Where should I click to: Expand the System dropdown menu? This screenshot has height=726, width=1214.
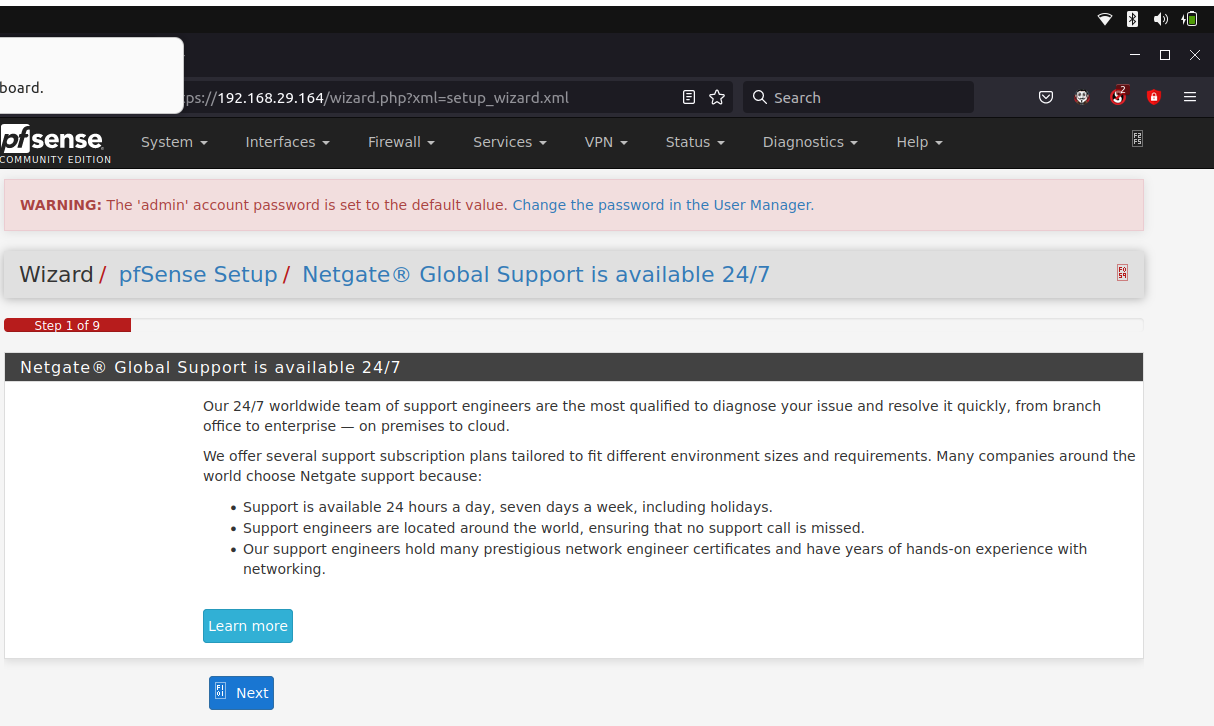174,142
